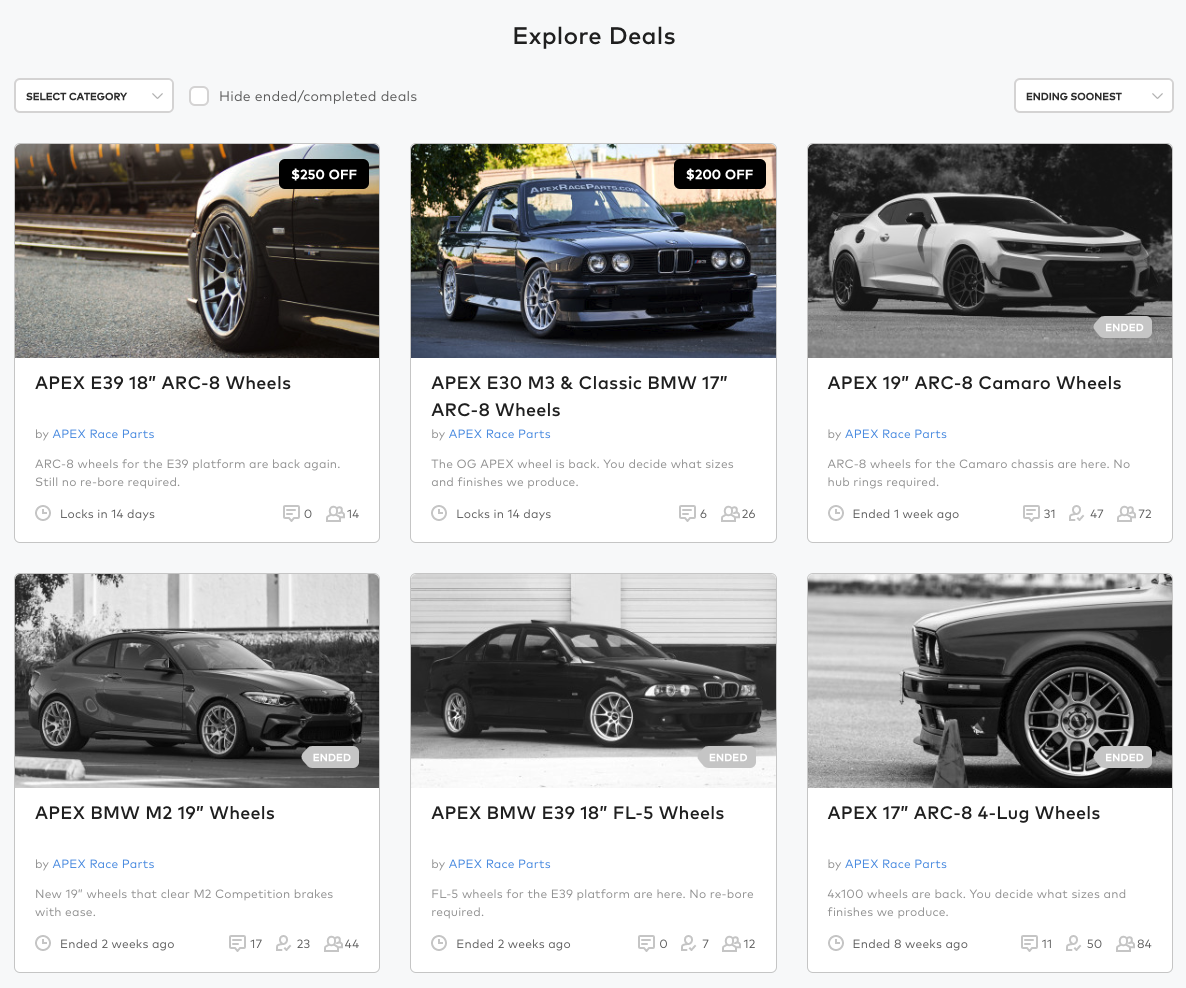Click description "4x100 wheels are back"

[976, 903]
